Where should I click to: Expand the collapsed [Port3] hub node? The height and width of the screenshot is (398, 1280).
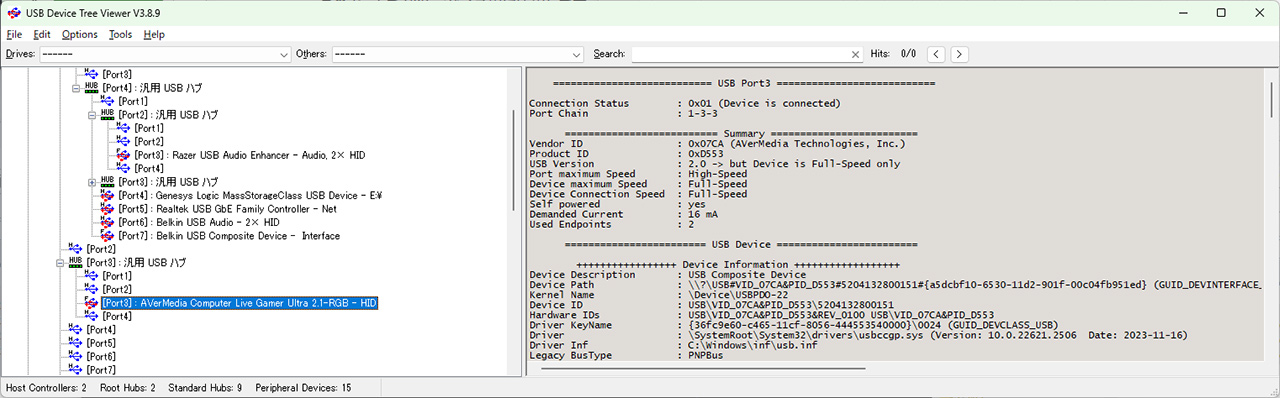coord(92,182)
